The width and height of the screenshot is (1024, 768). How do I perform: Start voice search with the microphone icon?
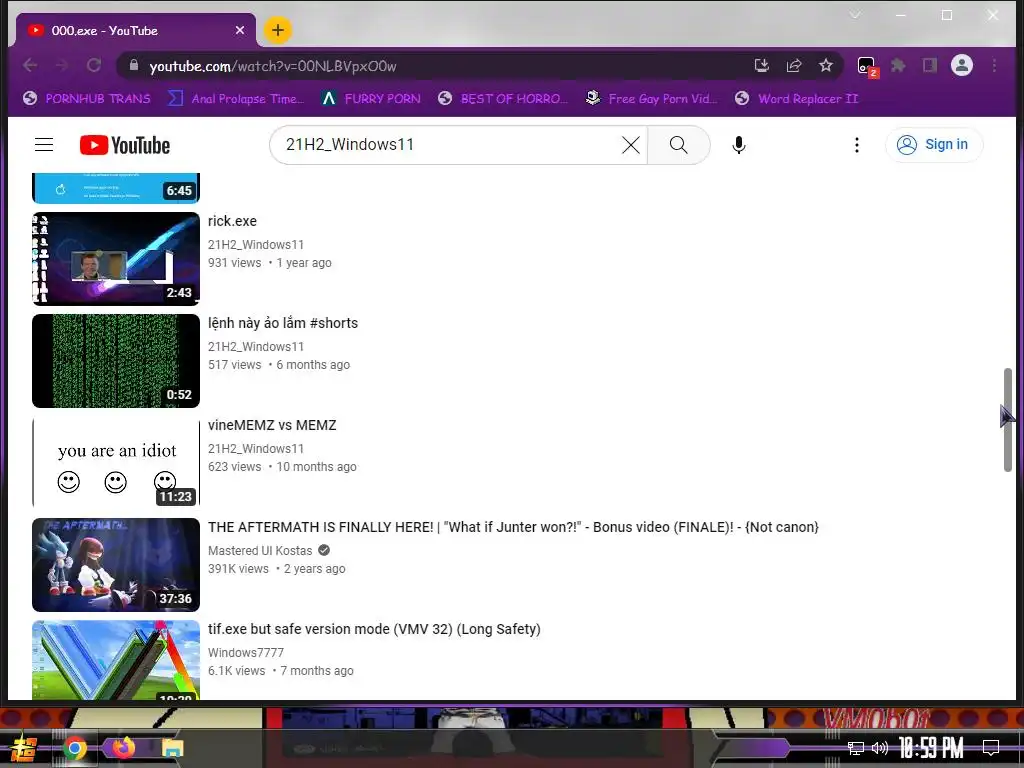click(739, 144)
